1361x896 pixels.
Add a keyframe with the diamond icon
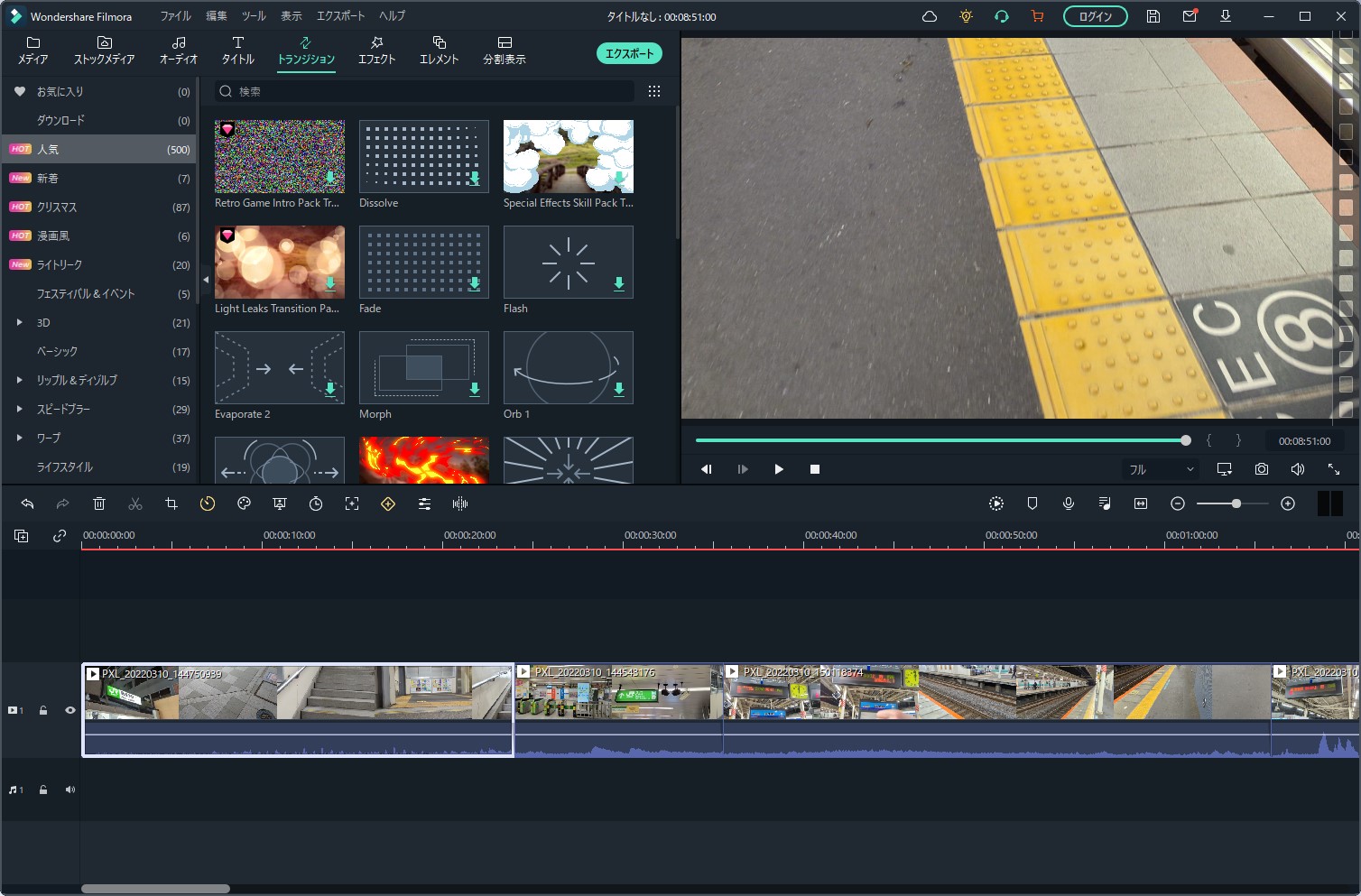pos(388,504)
